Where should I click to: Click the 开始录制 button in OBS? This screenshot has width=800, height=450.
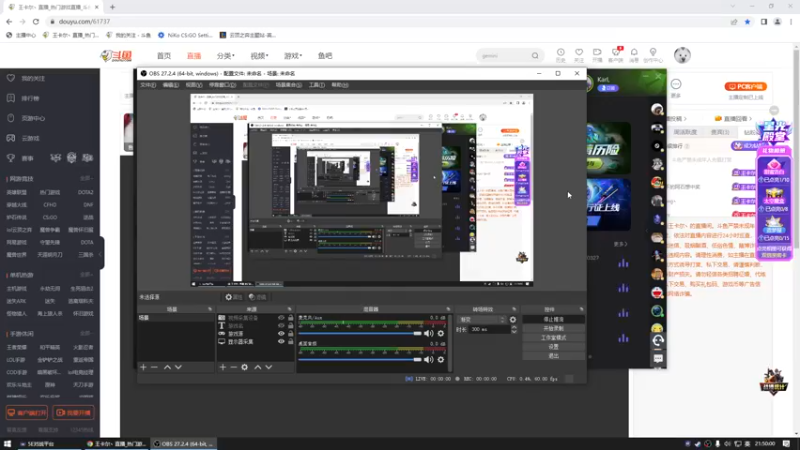coord(554,329)
